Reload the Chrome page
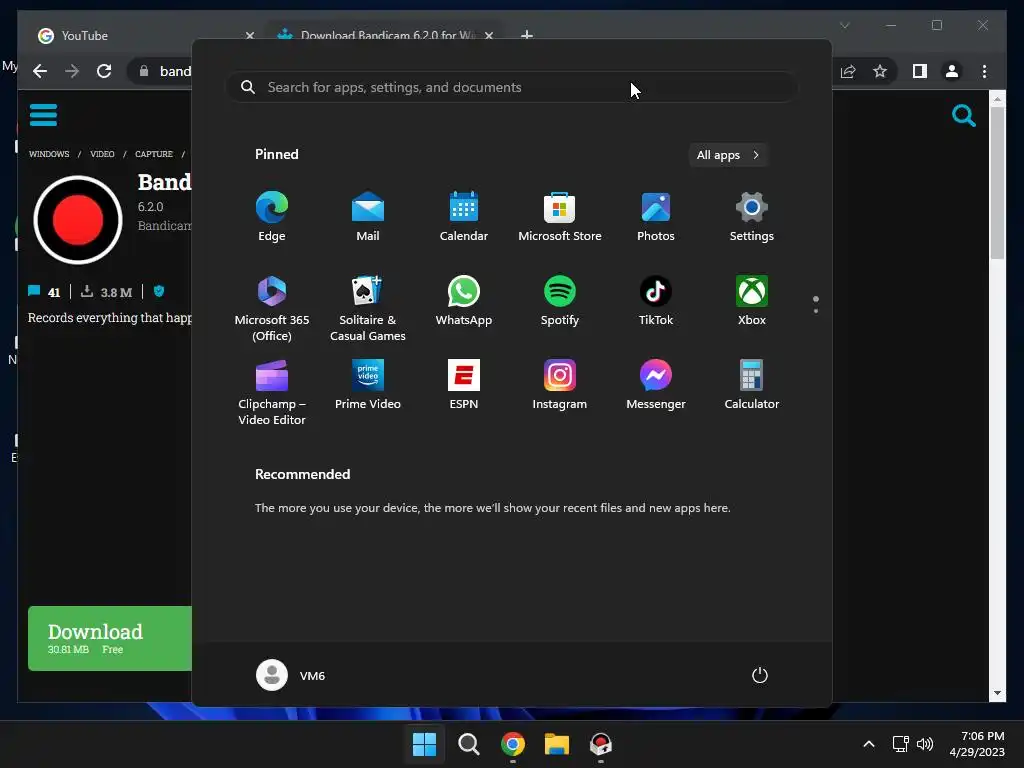This screenshot has height=768, width=1024. (104, 71)
